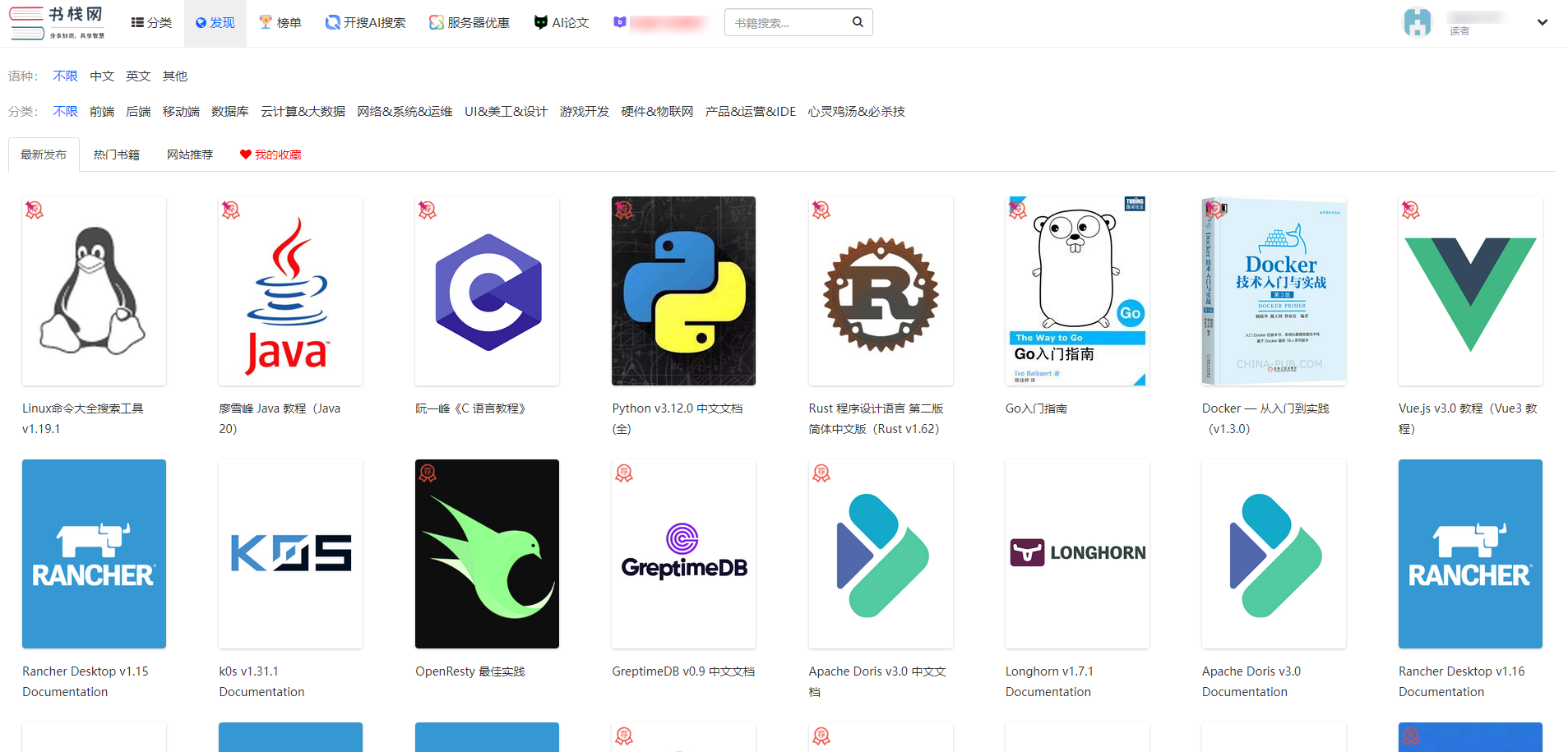Filter category by 前端
This screenshot has height=752, width=1568.
(102, 112)
